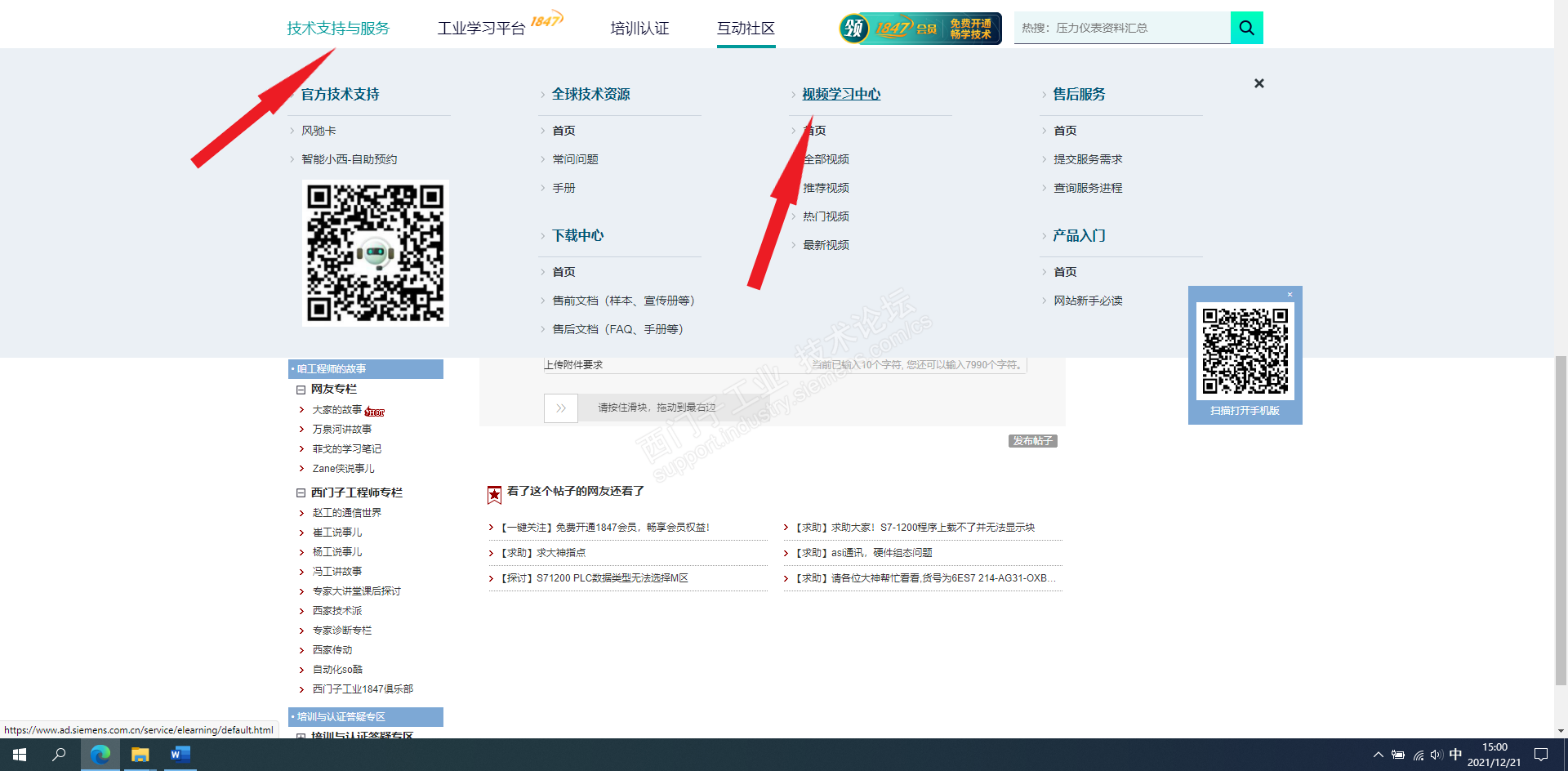This screenshot has height=771, width=1568.
Task: Open the 【求助】求大神指点 post
Action: click(542, 553)
